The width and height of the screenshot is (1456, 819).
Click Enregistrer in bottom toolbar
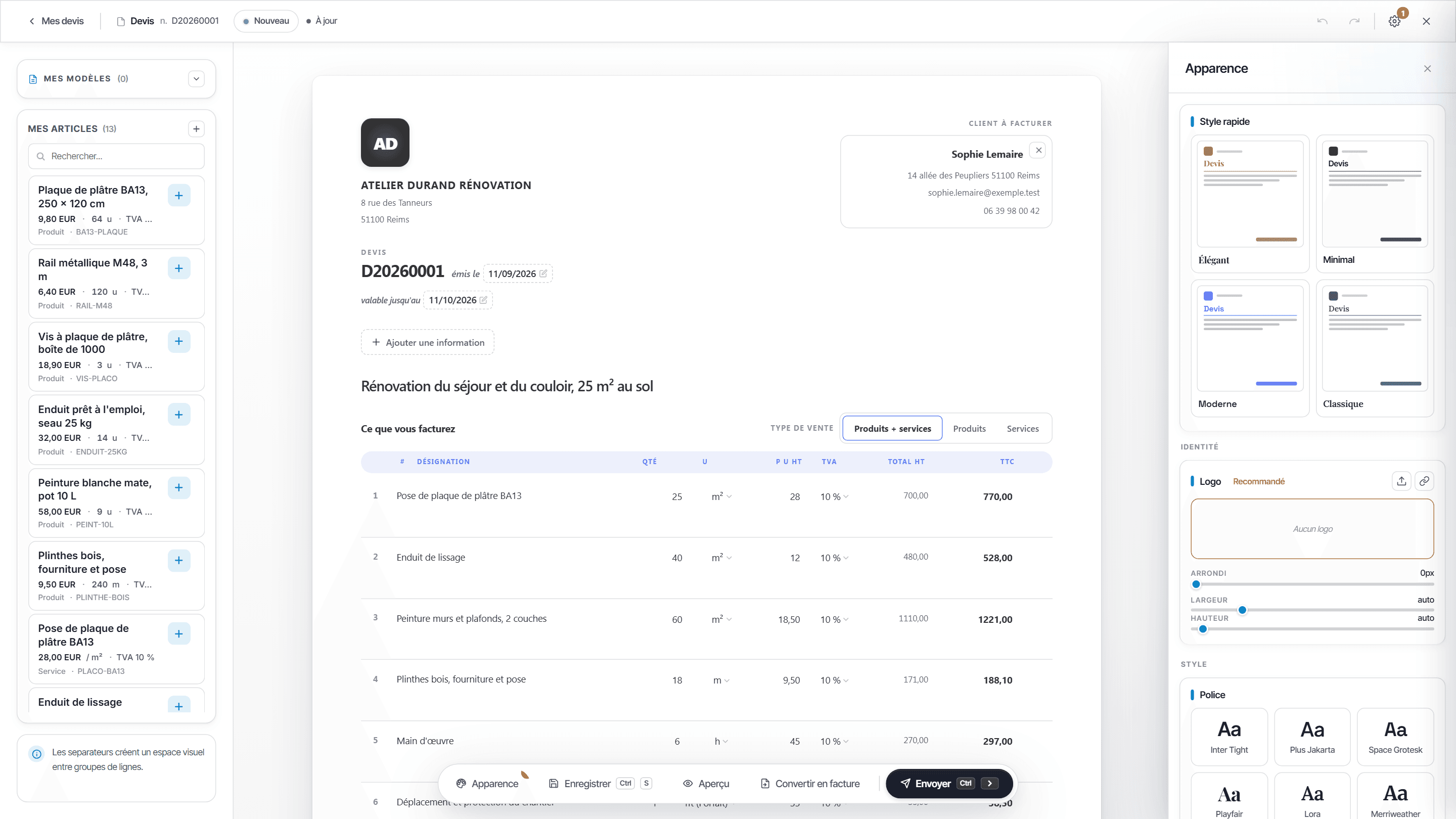click(x=601, y=784)
